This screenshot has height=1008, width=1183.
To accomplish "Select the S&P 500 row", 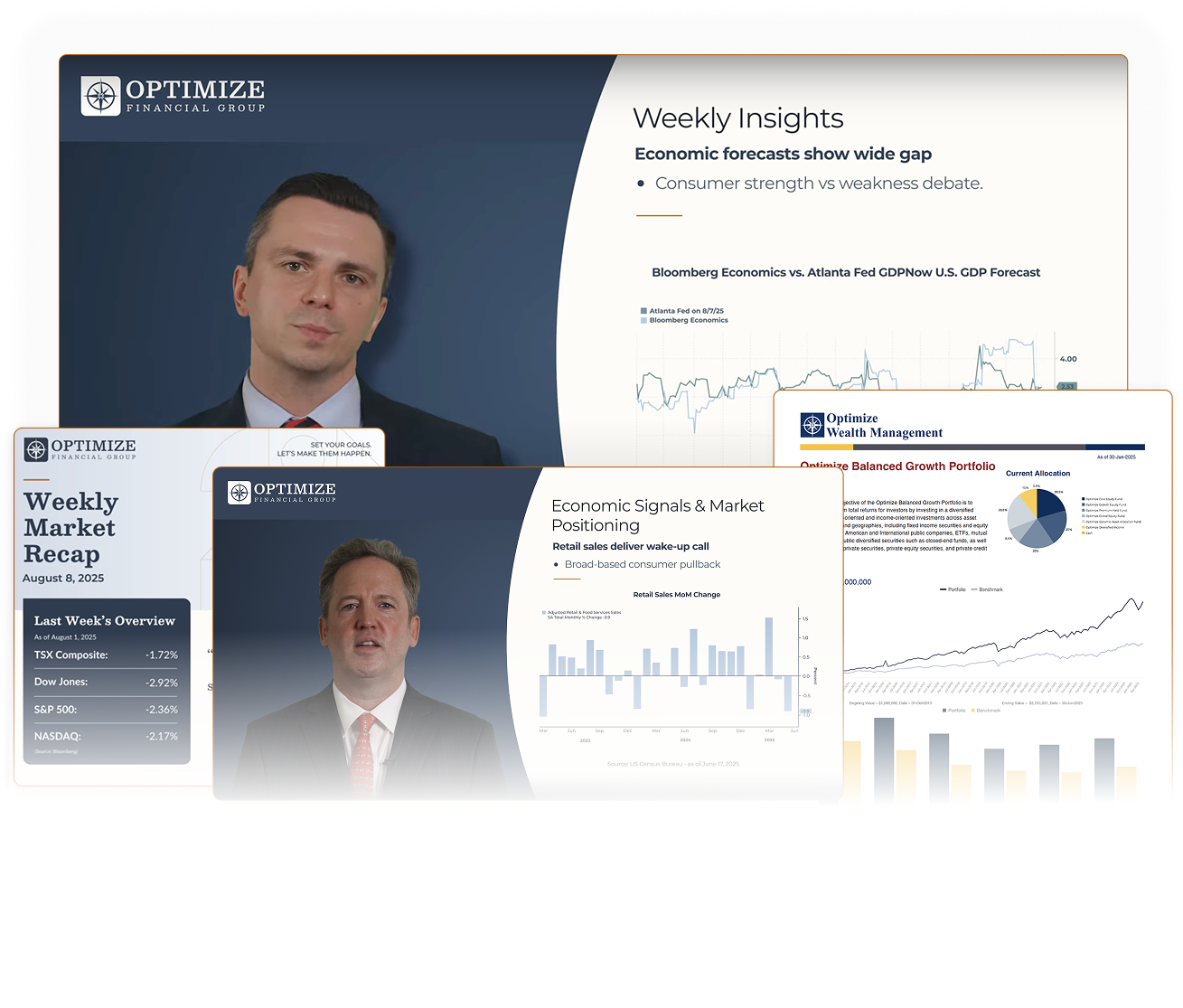I will click(106, 709).
